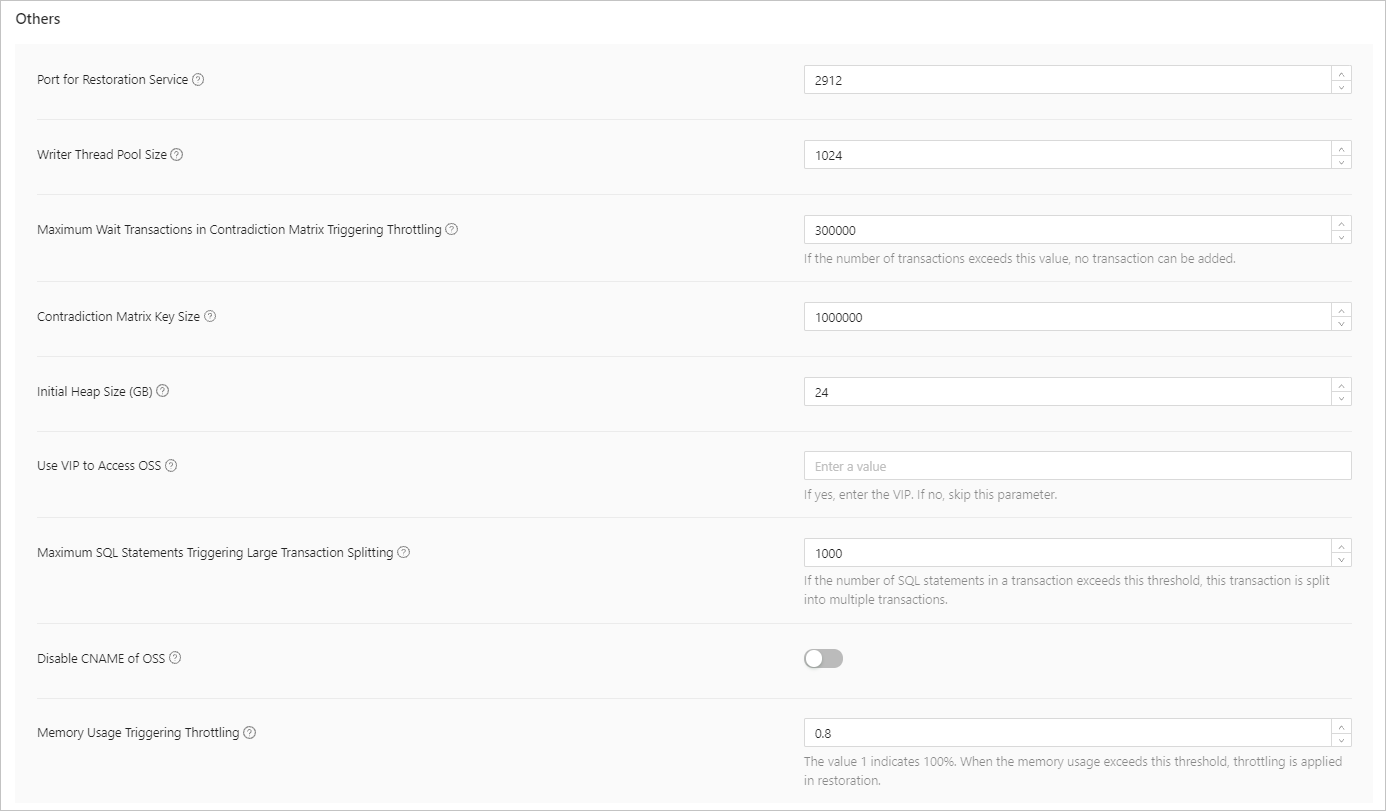The image size is (1386, 811).
Task: Click help icon beside Initial Heap Size (GB)
Action: click(163, 391)
